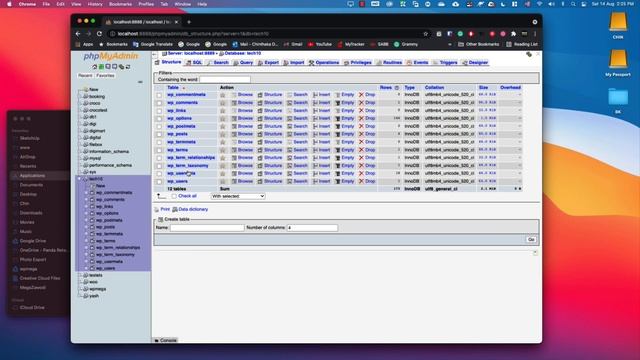640x360 pixels.
Task: Tick checkbox for wp_commentmeta table
Action: (x=159, y=95)
